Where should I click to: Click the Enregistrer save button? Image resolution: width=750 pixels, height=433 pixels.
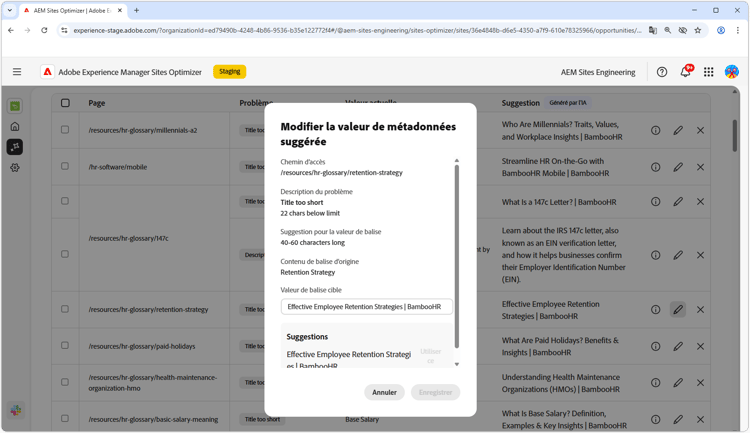[x=435, y=392]
